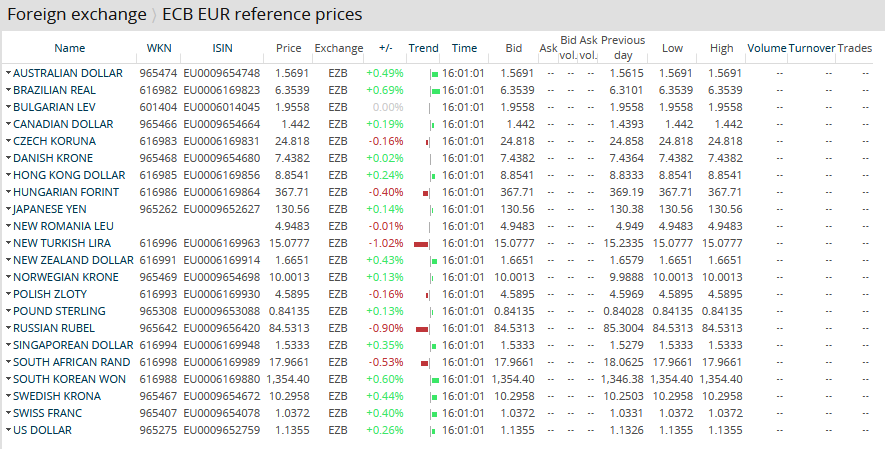Expand the arrow menu beside SWISS FRANC
Screen dimensions: 885x449
pyautogui.click(x=8, y=414)
